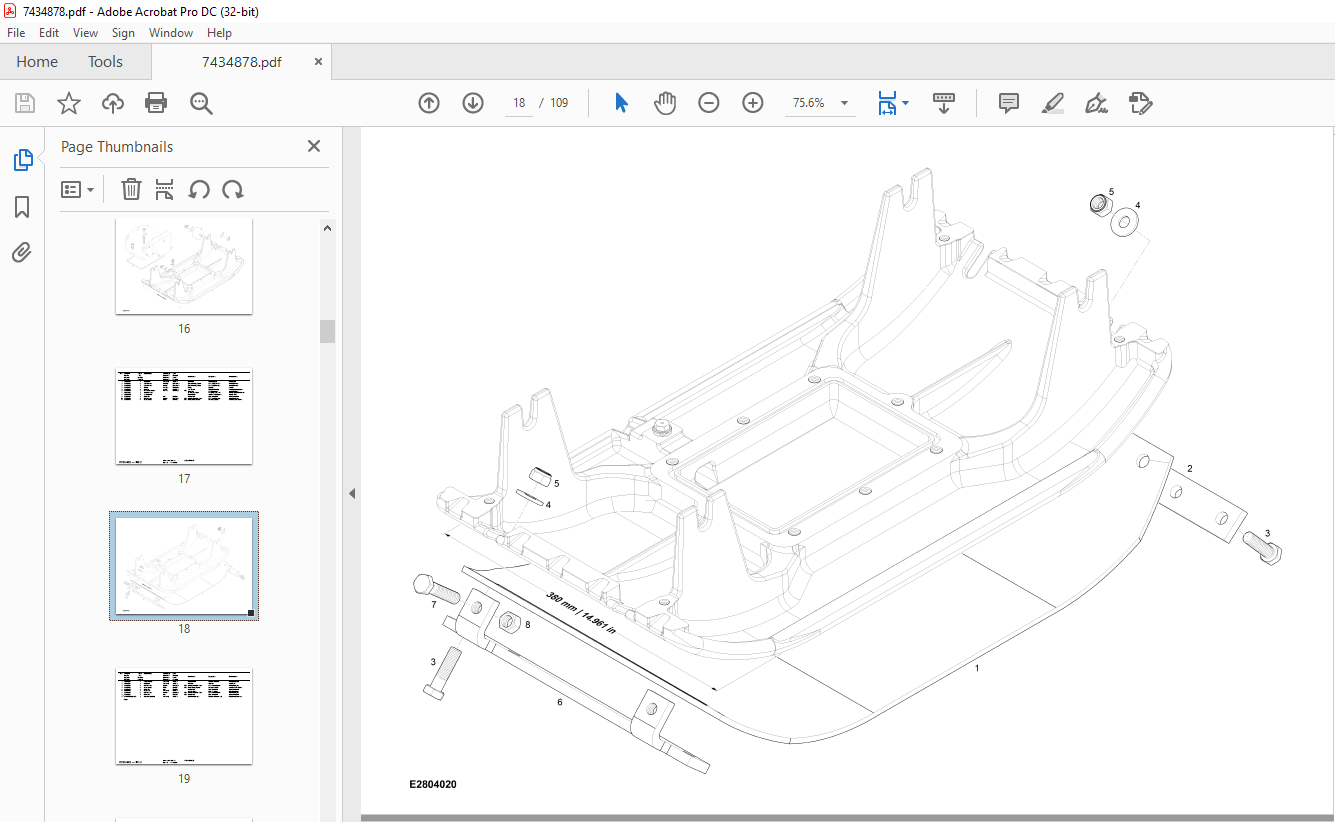Close the Page Thumbnails panel
The width and height of the screenshot is (1335, 822).
tap(313, 146)
